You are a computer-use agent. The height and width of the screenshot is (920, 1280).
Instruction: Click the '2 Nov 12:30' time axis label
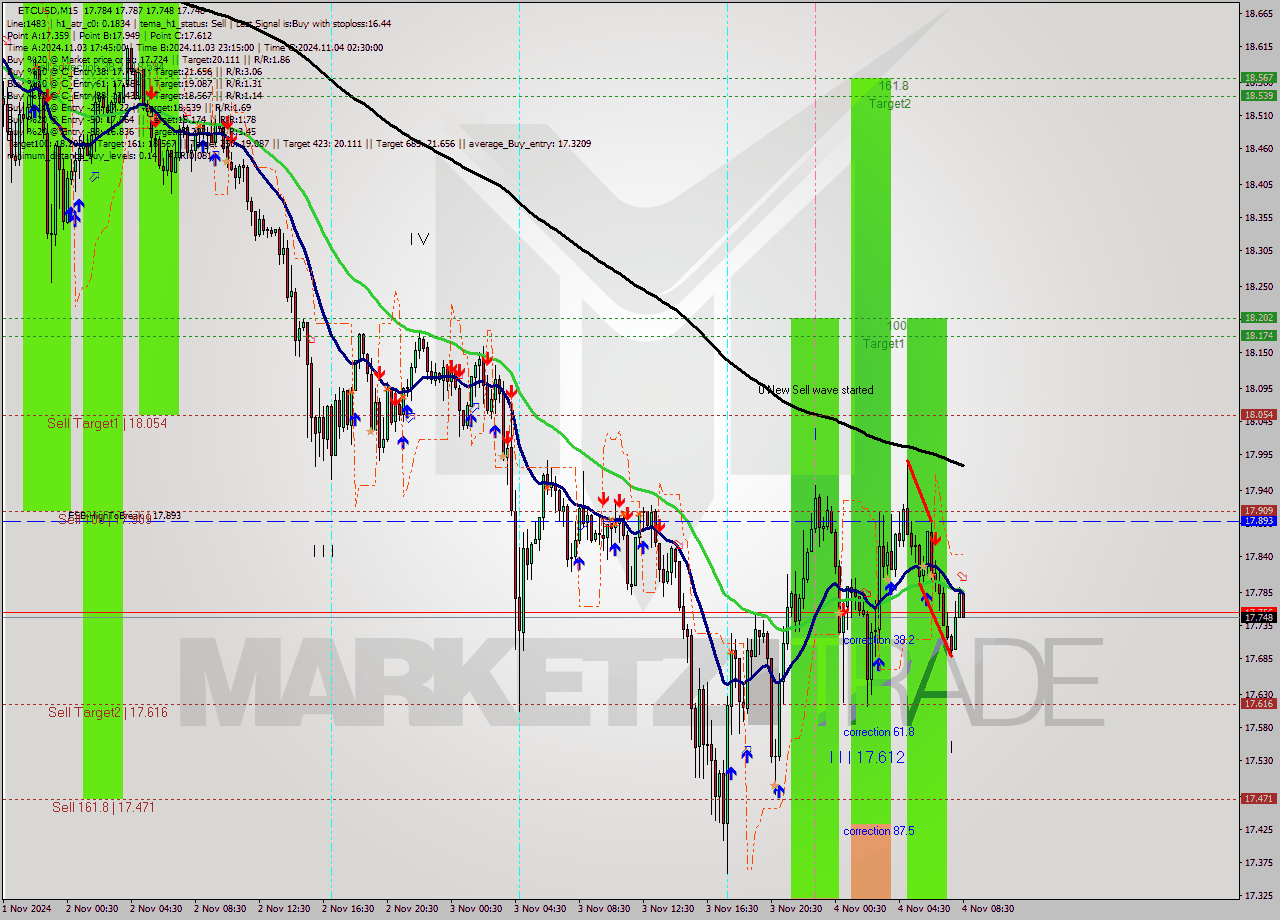coord(284,909)
